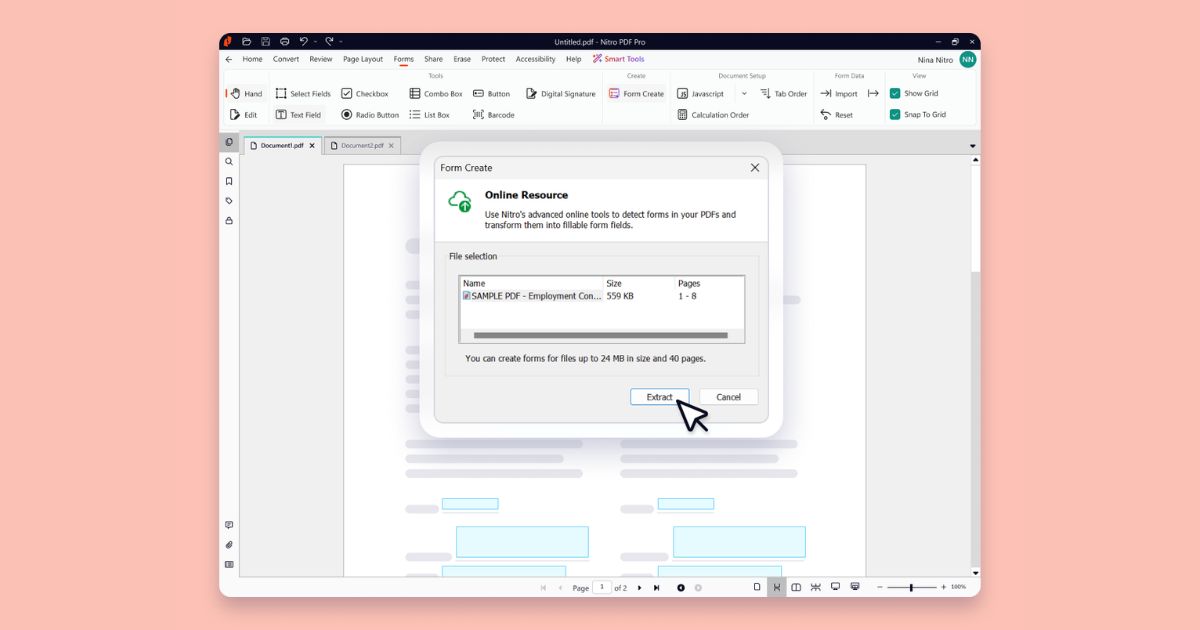Jump to the last page
Screen dimensions: 1200x630
coord(656,587)
